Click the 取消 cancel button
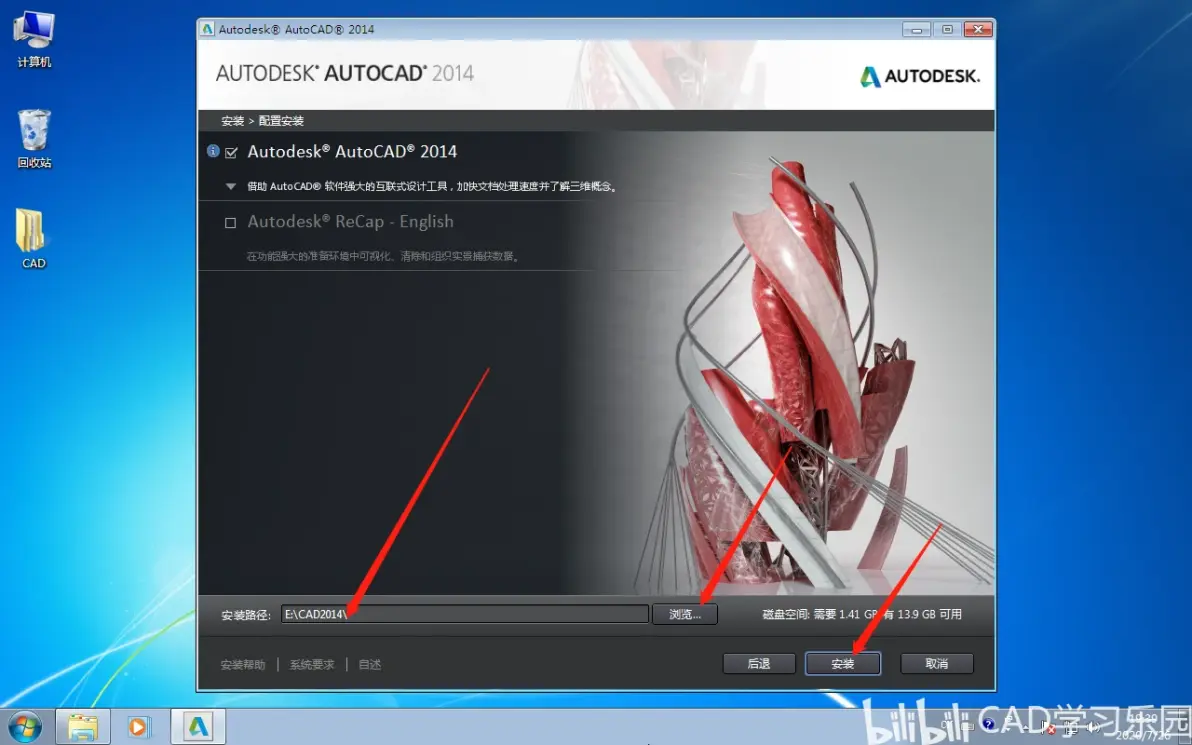 [937, 664]
